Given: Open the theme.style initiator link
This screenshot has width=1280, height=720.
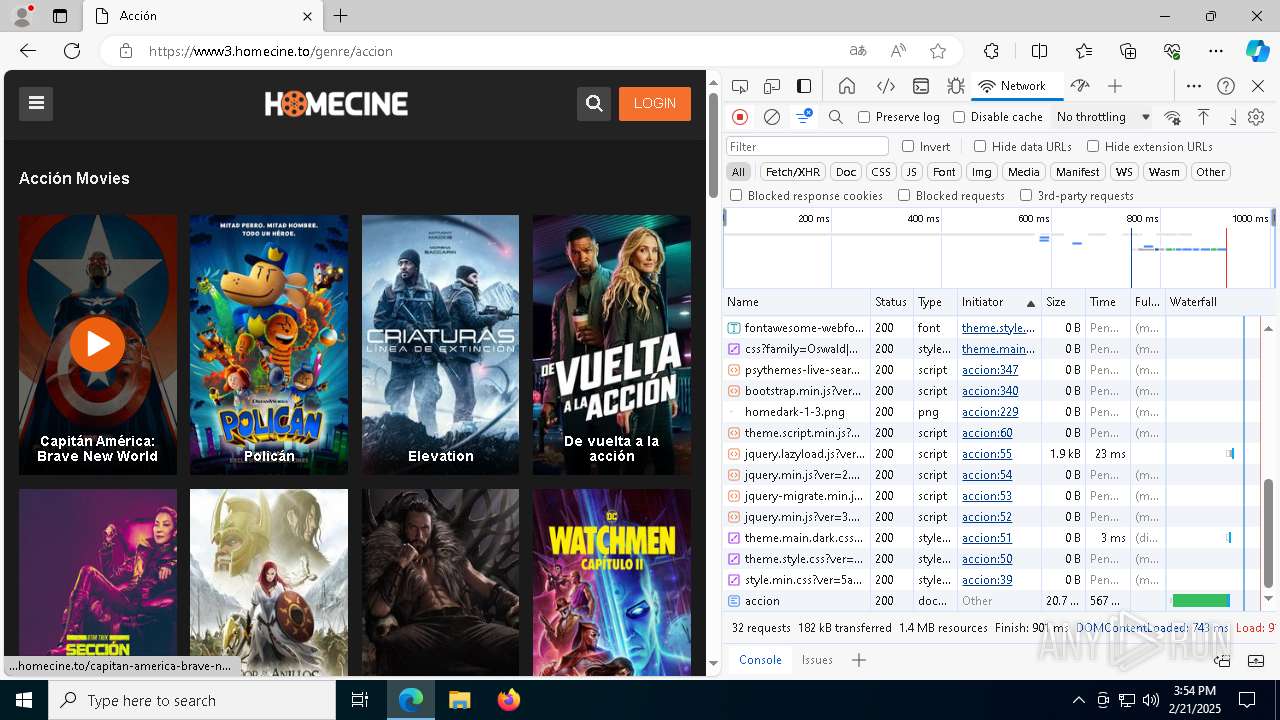Looking at the screenshot, I should click(999, 328).
